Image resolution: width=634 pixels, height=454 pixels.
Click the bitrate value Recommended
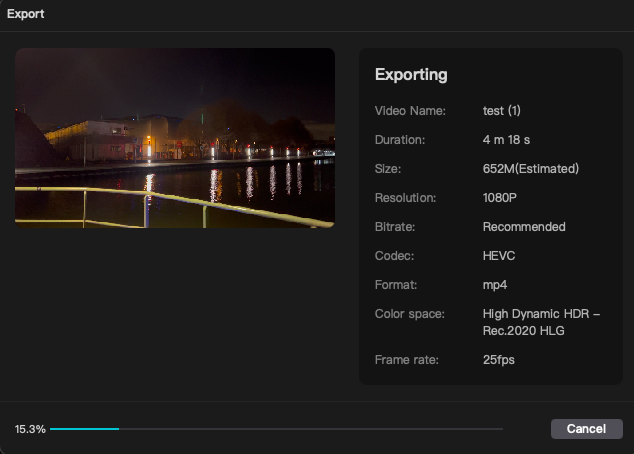(524, 227)
